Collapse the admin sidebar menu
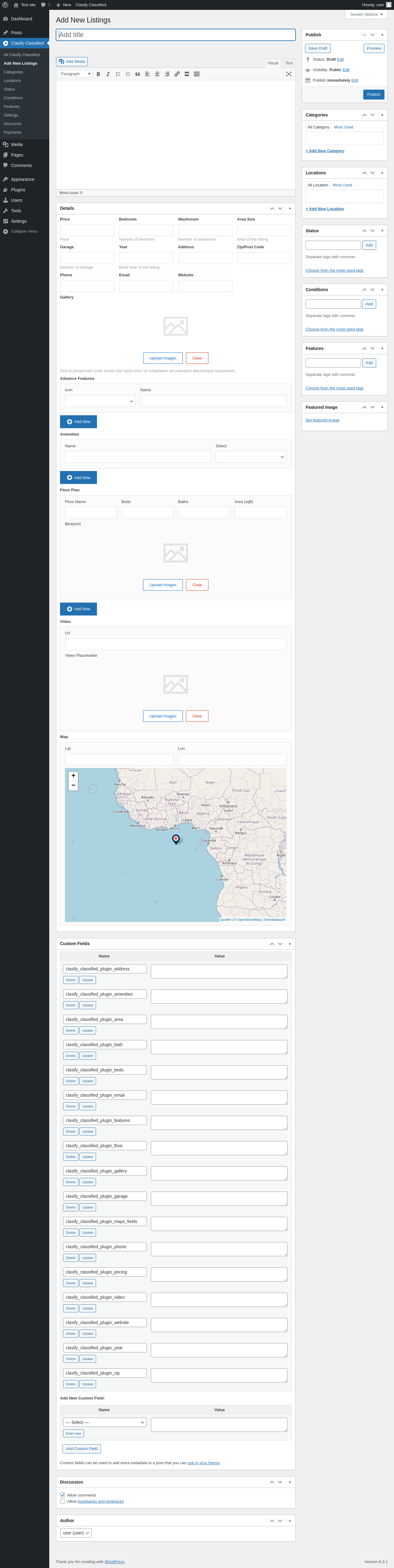Screen dimensions: 394x1568 [x=20, y=231]
